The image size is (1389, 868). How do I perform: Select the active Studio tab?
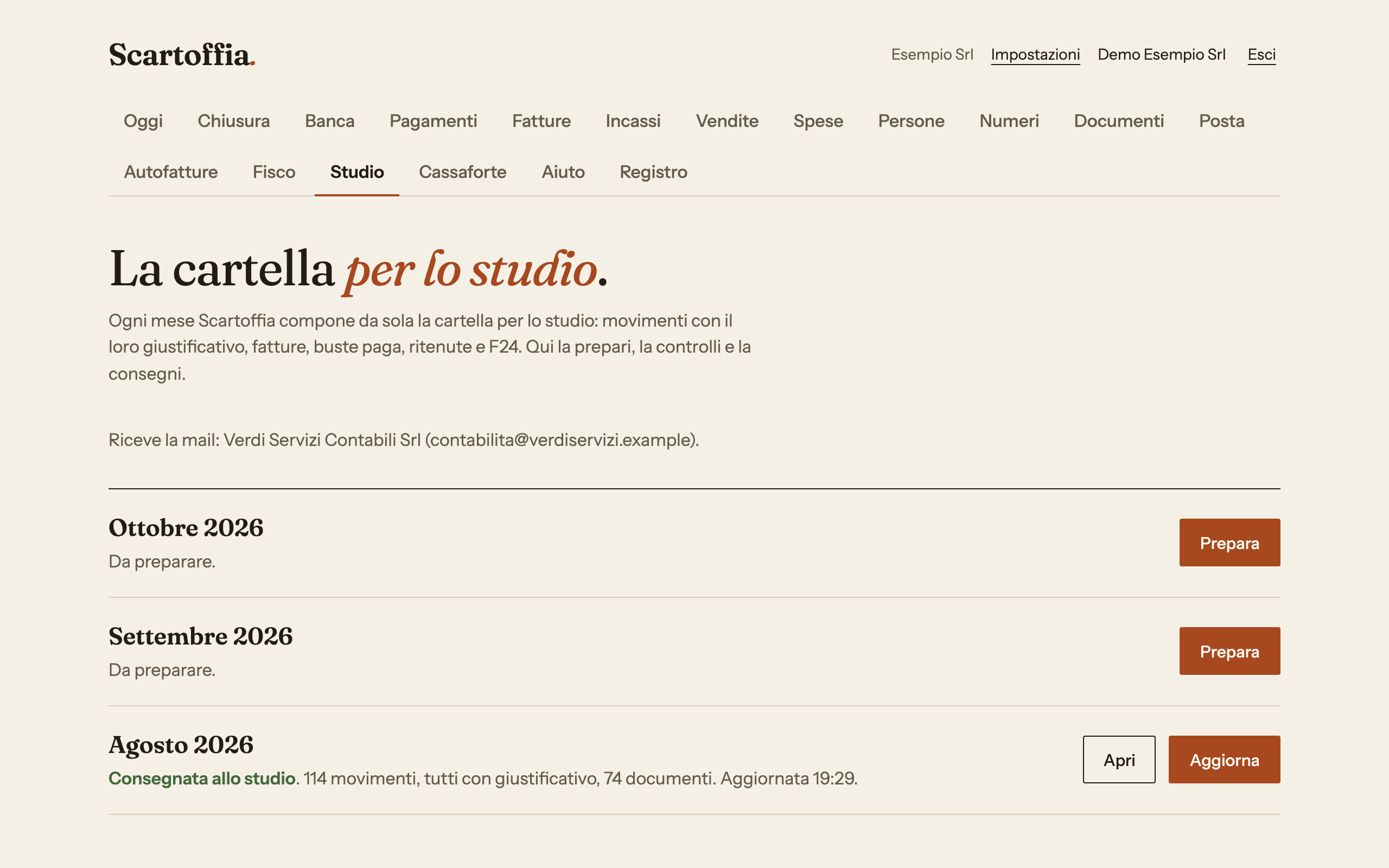[x=357, y=172]
